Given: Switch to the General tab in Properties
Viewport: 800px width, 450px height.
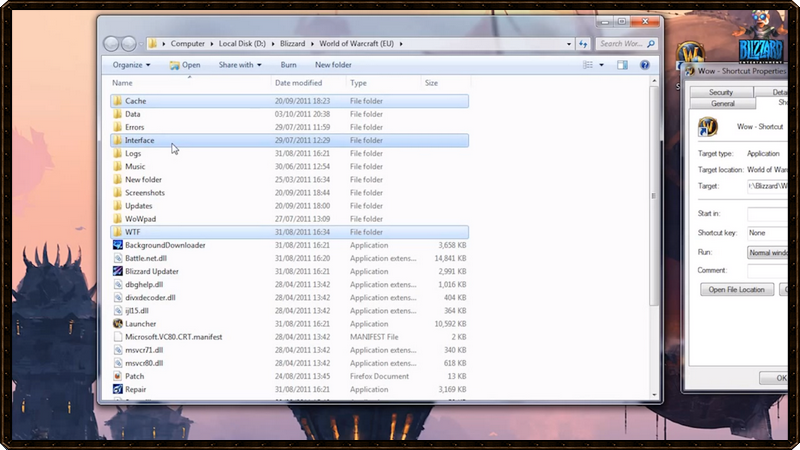Looking at the screenshot, I should 722,103.
